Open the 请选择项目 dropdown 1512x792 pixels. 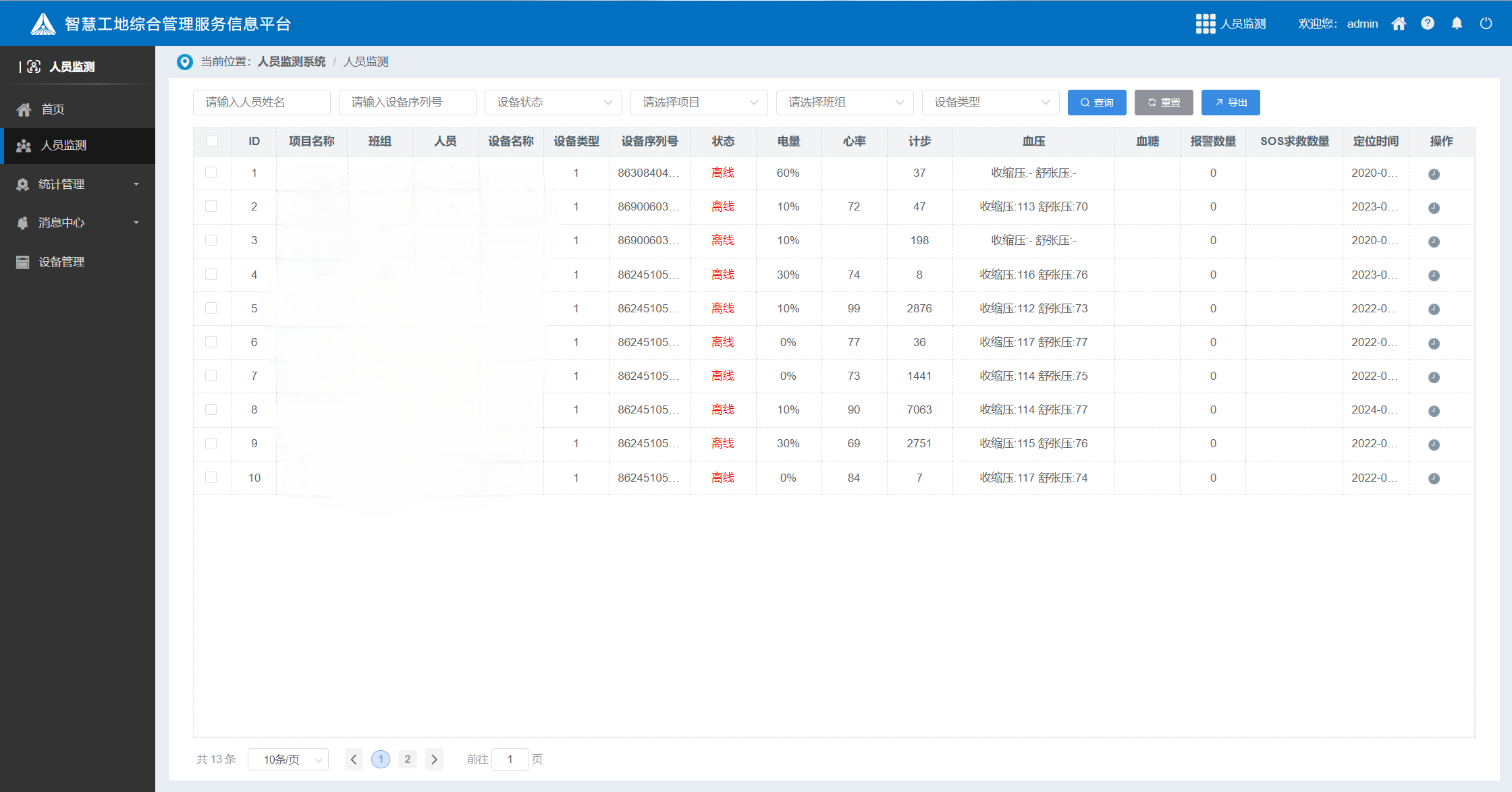699,102
